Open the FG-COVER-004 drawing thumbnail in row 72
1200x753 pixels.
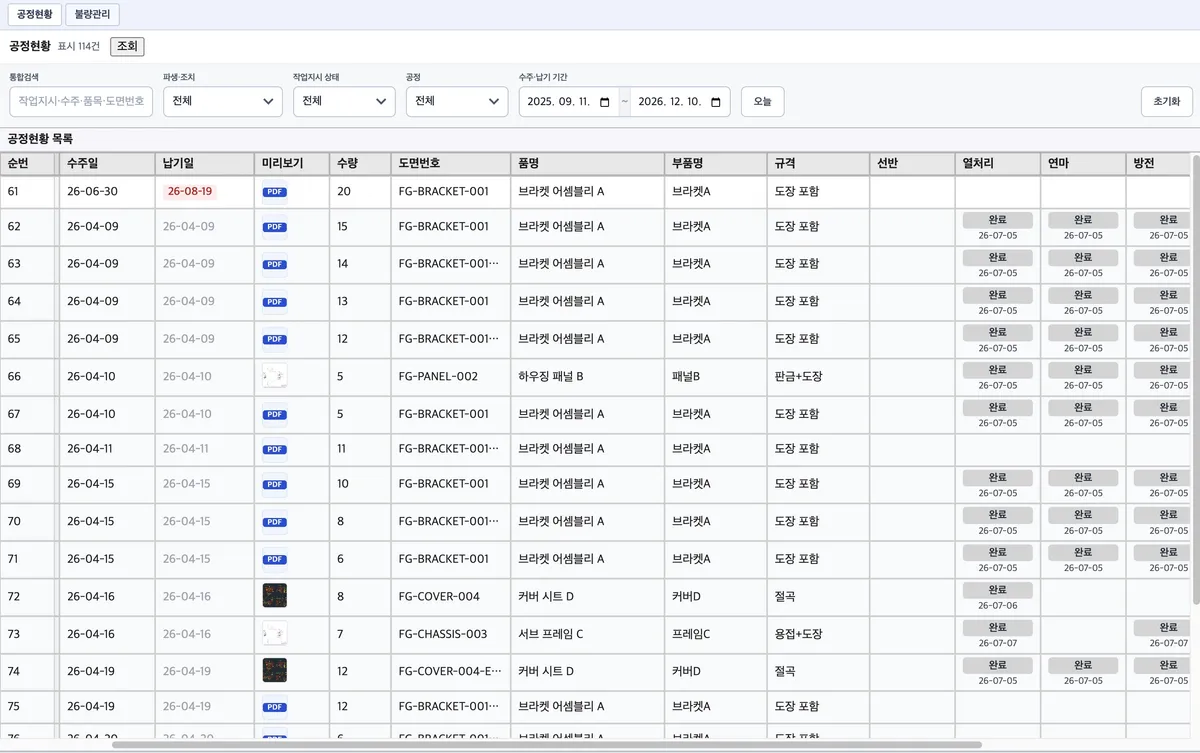tap(274, 597)
